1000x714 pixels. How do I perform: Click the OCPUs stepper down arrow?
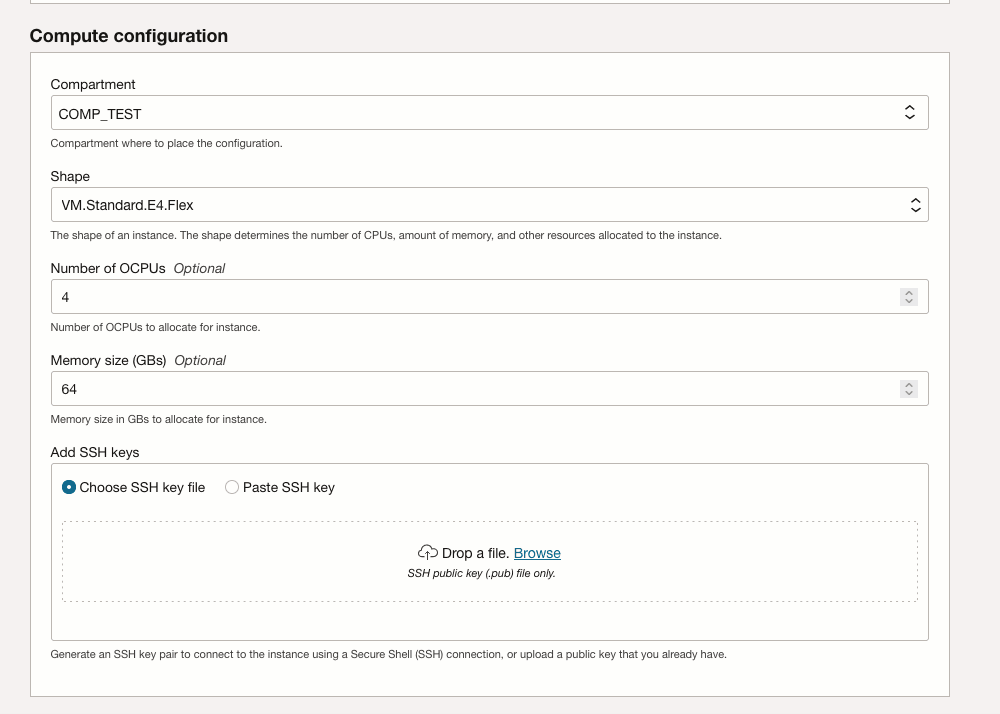tap(908, 300)
